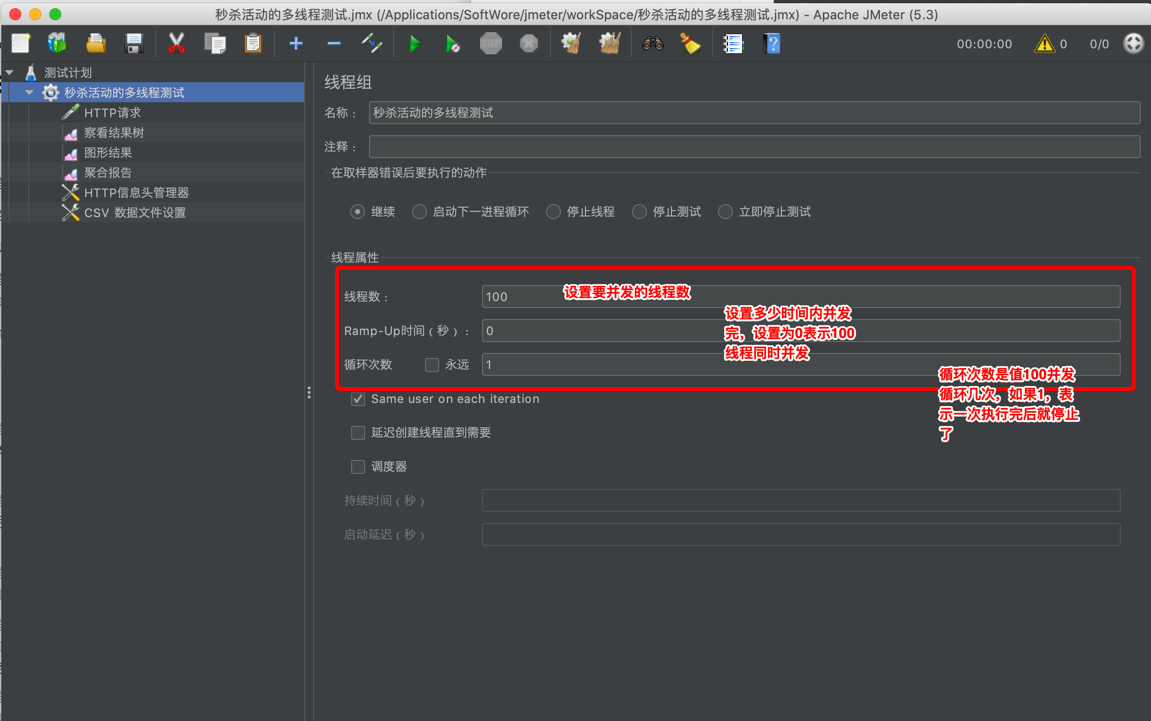Open the Templates icon in toolbar
The image size is (1151, 721).
point(57,43)
